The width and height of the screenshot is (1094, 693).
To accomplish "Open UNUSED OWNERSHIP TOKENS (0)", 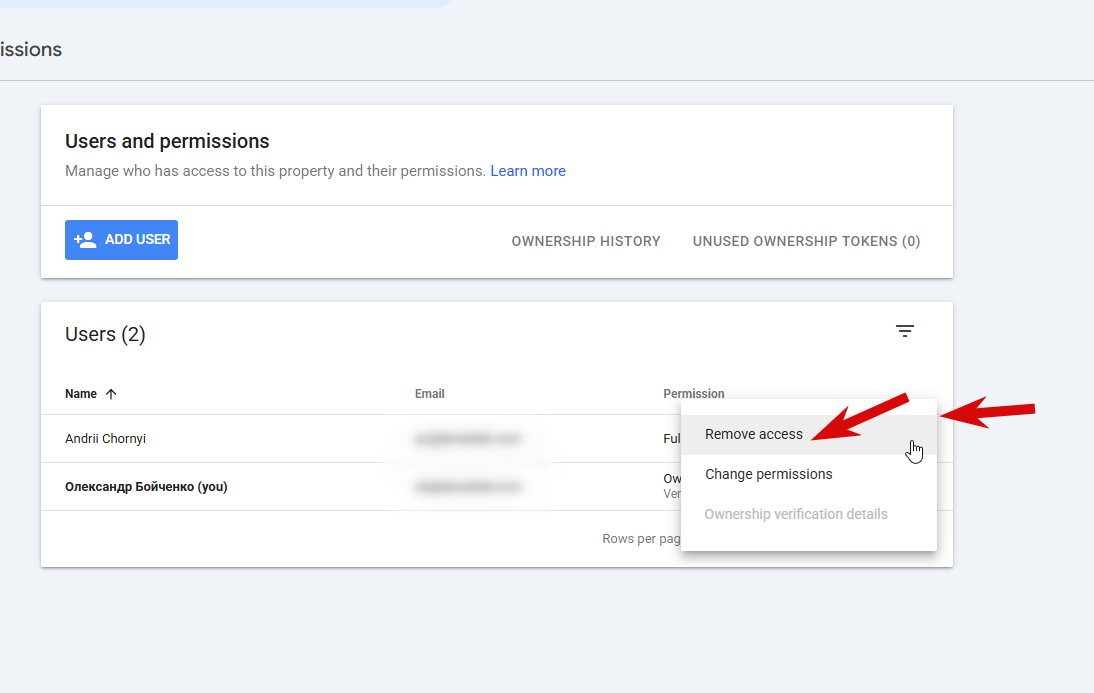I will click(x=806, y=241).
